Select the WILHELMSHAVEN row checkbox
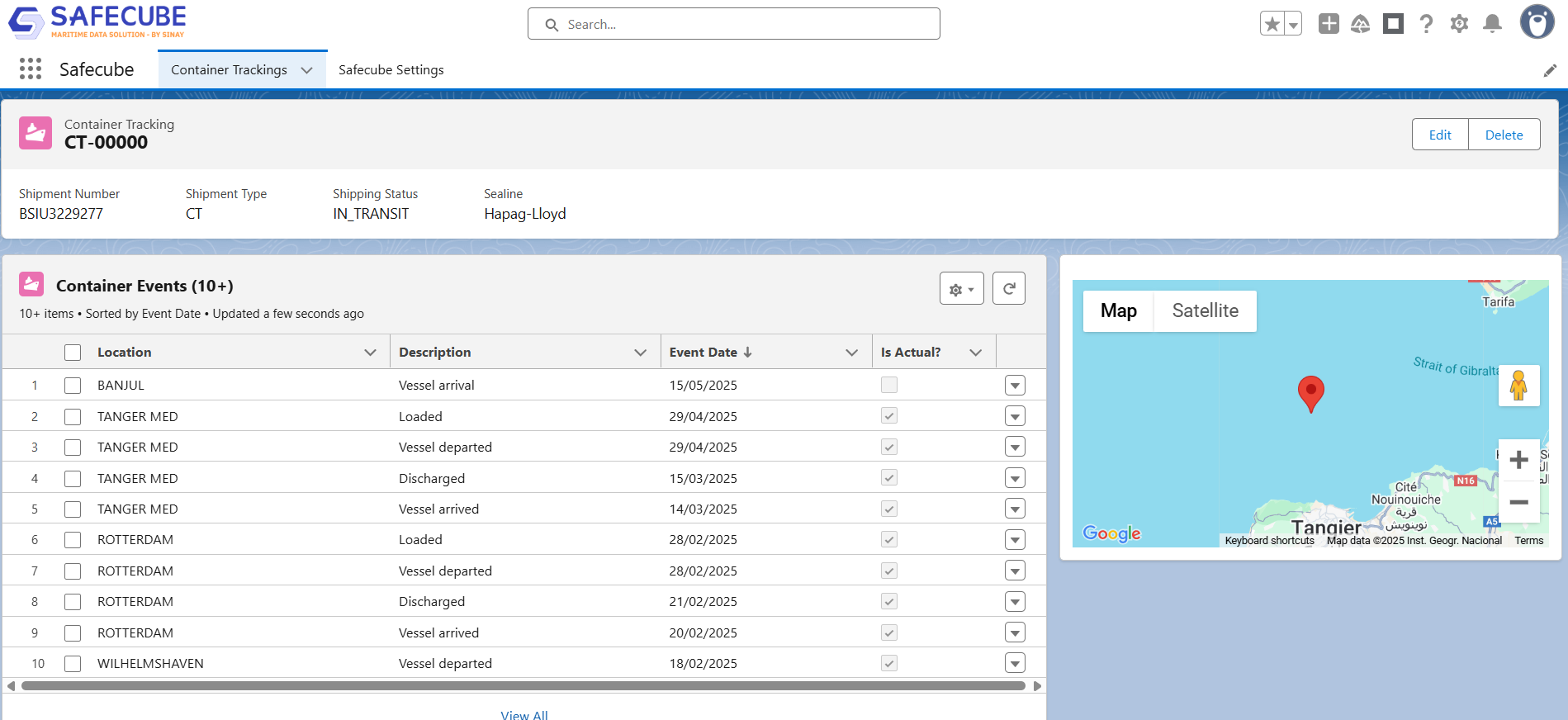Image resolution: width=1568 pixels, height=720 pixels. [73, 664]
